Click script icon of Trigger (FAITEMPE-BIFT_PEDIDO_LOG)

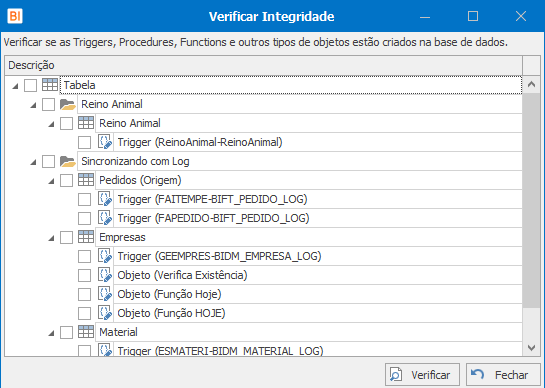pos(105,199)
